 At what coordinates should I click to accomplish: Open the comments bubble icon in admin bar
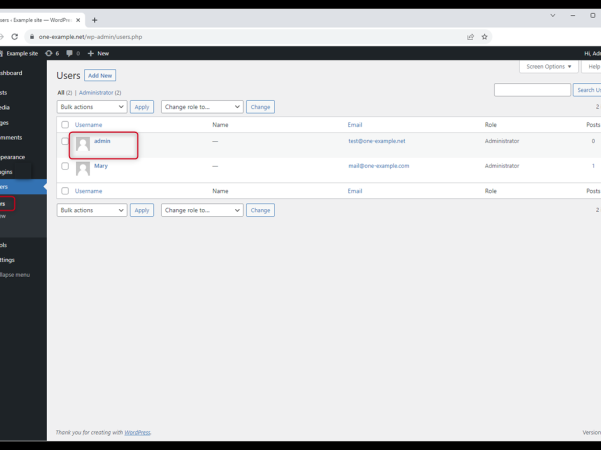pos(71,53)
